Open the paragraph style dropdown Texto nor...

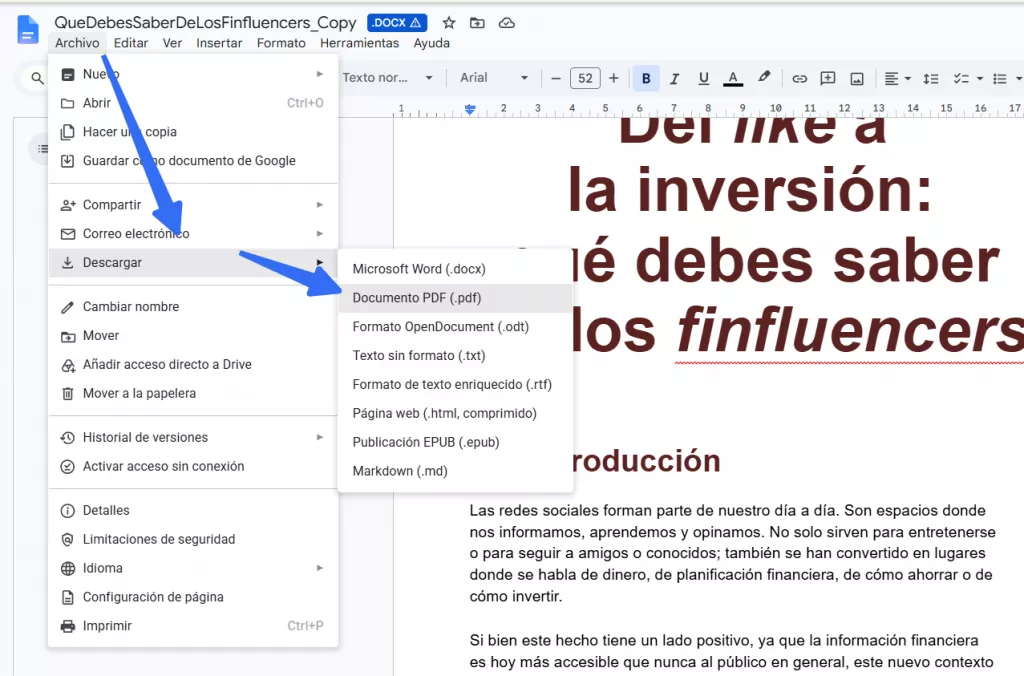(x=387, y=78)
